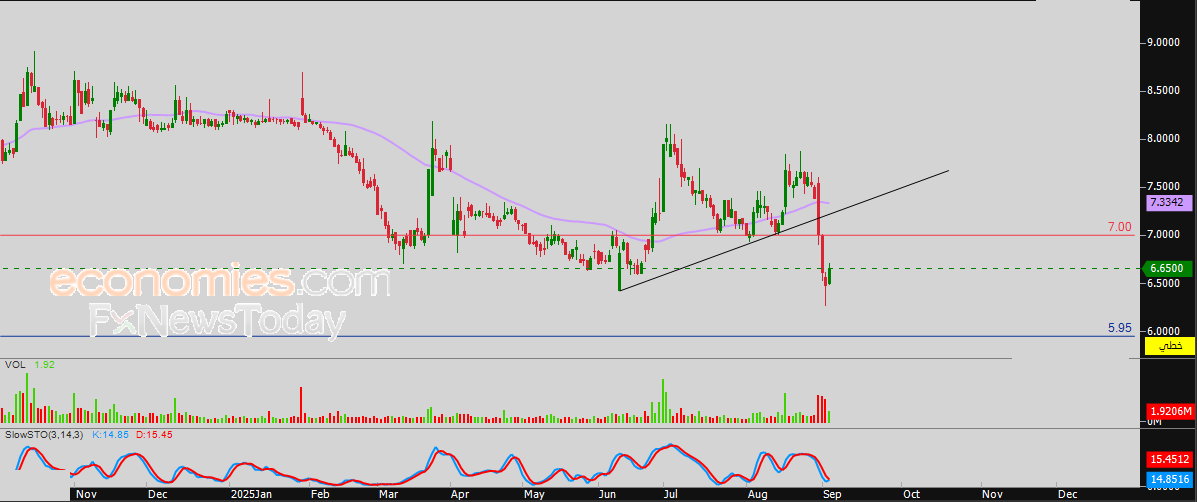Click the yellow خطي scale label
The height and width of the screenshot is (502, 1197).
(1168, 347)
